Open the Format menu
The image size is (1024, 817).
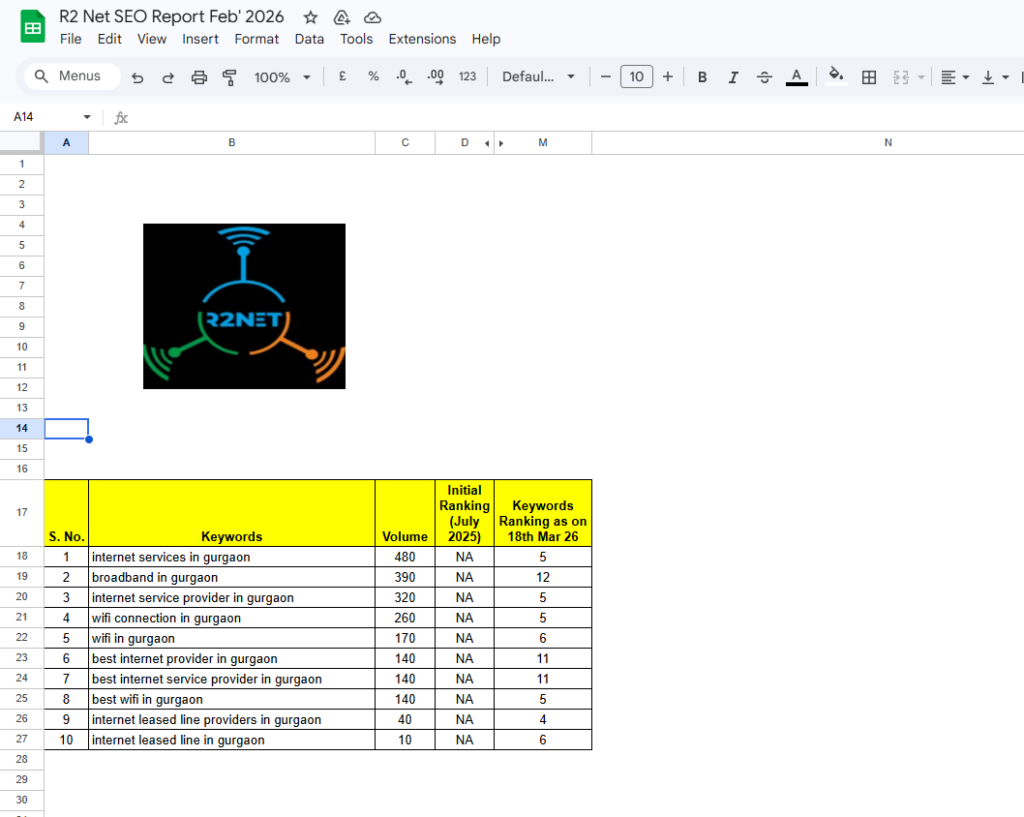pos(257,39)
